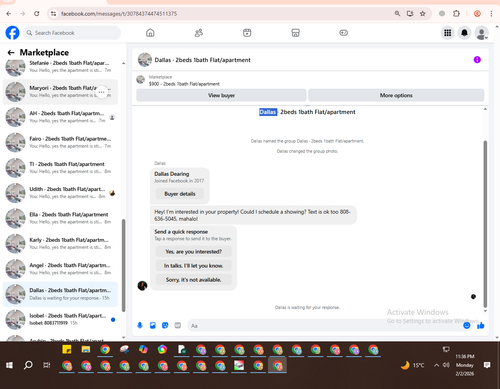
Task: Show hidden system tray icons
Action: (x=436, y=365)
